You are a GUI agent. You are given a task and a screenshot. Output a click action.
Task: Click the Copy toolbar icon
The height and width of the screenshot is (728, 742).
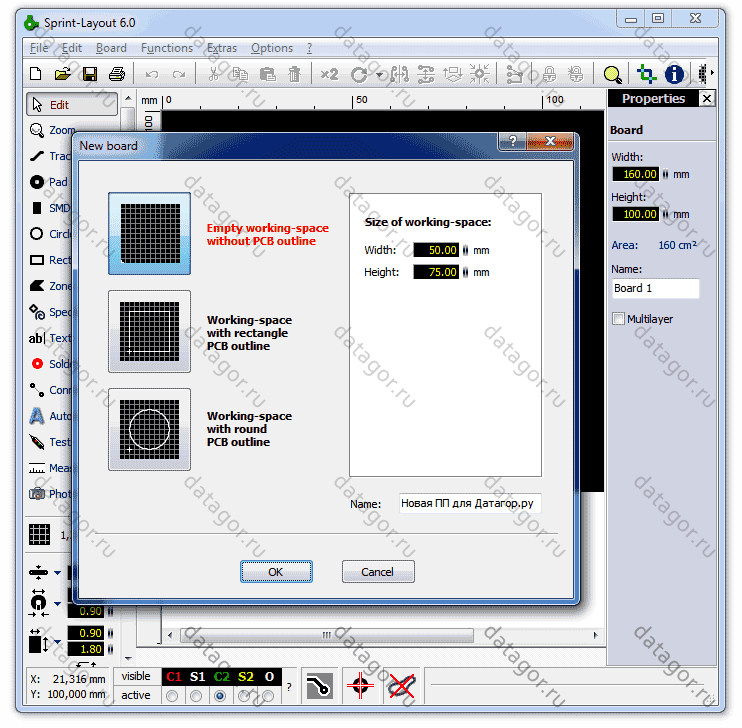tap(240, 74)
